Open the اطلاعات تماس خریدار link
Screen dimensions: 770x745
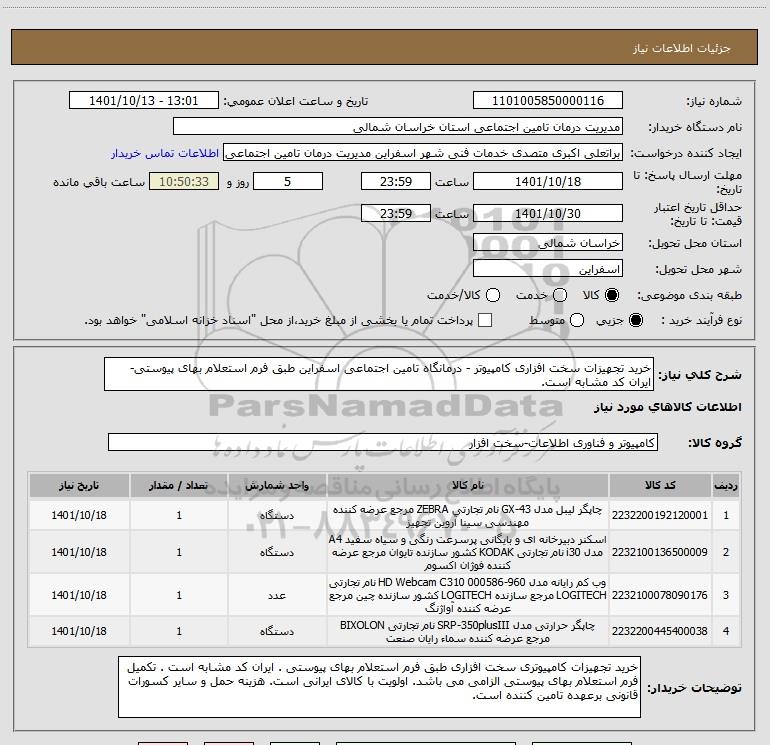point(165,153)
